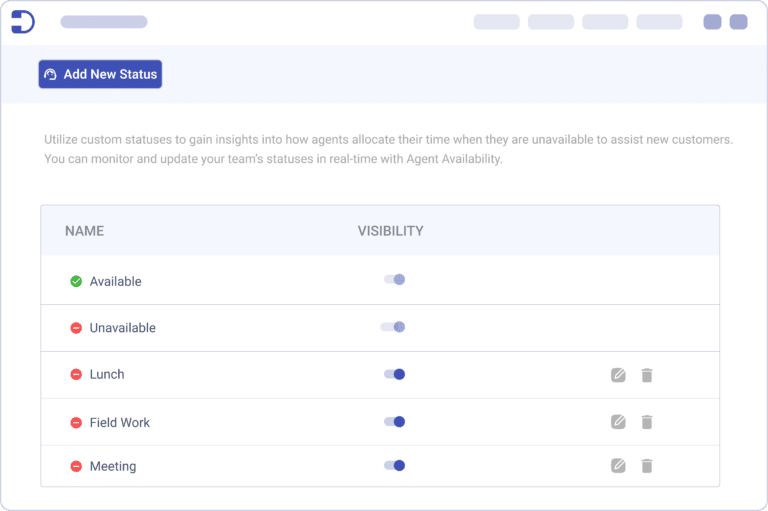The width and height of the screenshot is (768, 511).
Task: Edit the Meeting status via pencil icon
Action: [x=618, y=466]
